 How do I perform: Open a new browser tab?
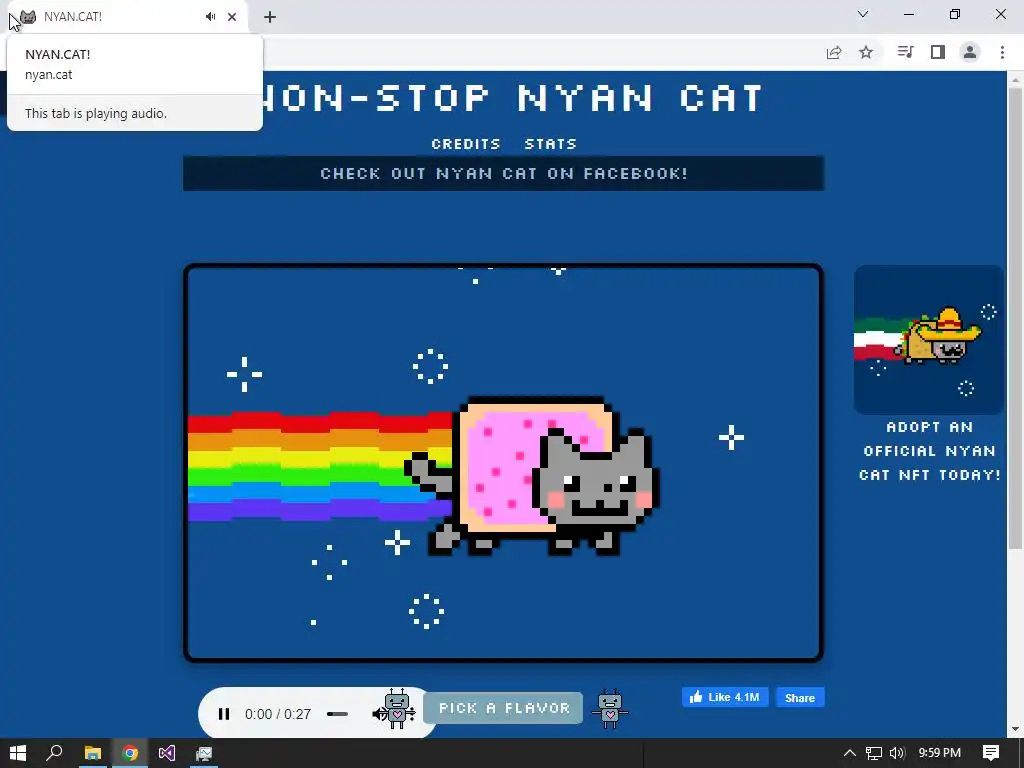(270, 17)
